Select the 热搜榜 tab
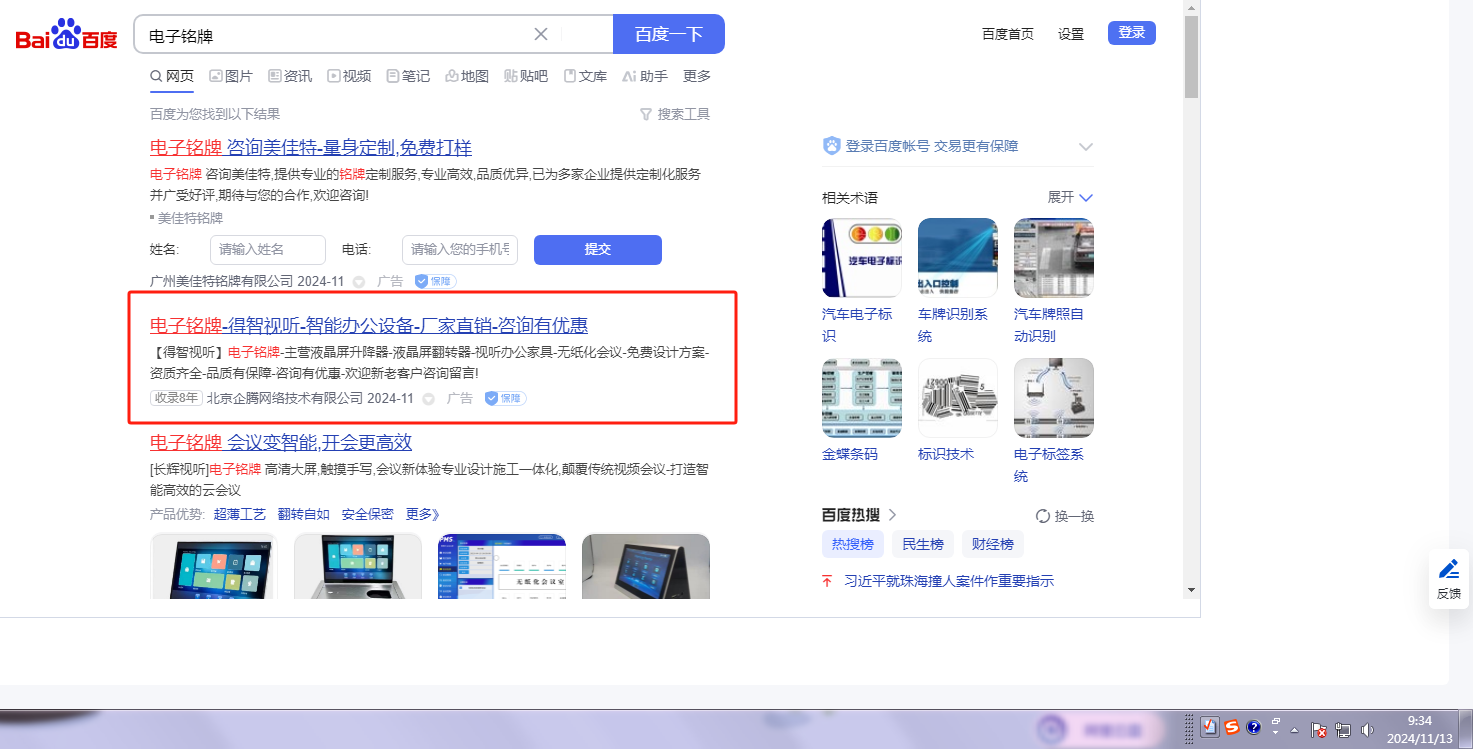This screenshot has height=749, width=1473. 853,544
